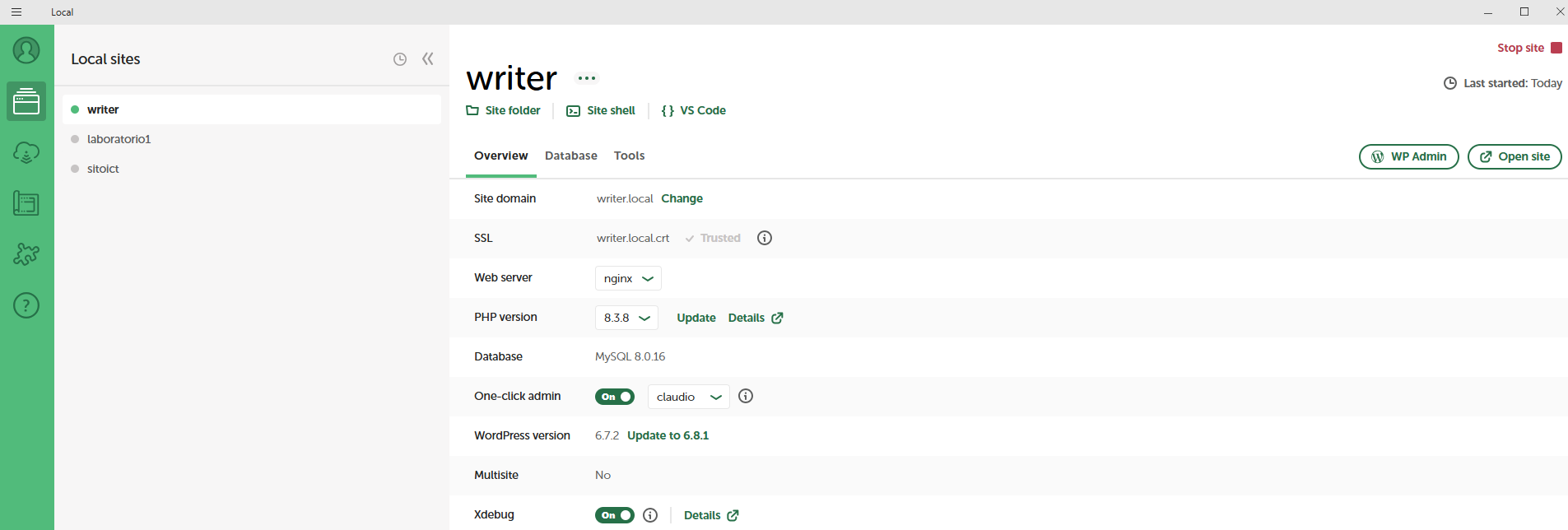This screenshot has width=1568, height=530.
Task: Click the red Stop site square icon
Action: (x=1556, y=48)
